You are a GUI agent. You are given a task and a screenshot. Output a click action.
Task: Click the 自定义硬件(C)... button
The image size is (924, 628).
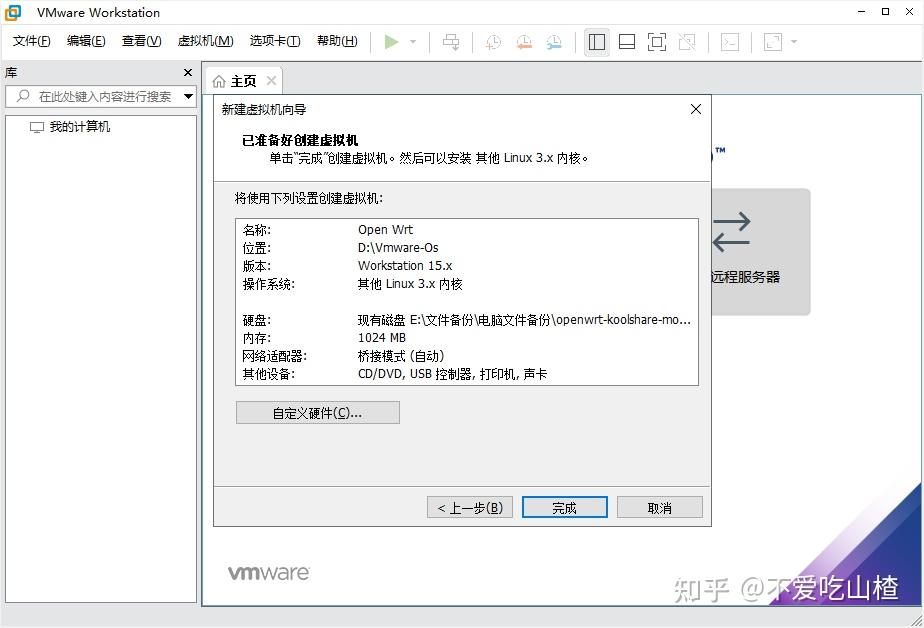[318, 413]
